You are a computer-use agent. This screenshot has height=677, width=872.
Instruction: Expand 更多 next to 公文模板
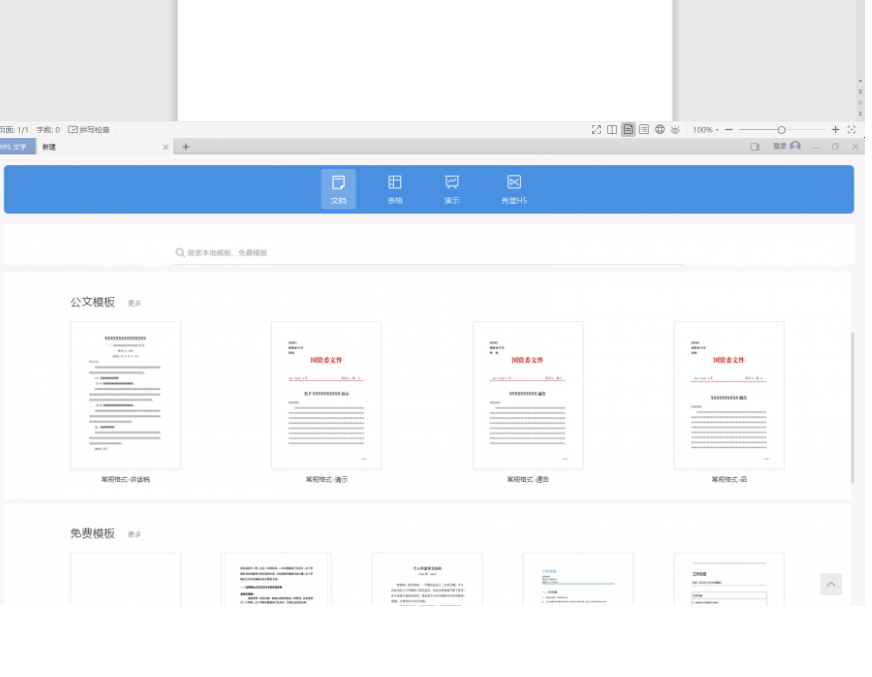pos(135,303)
